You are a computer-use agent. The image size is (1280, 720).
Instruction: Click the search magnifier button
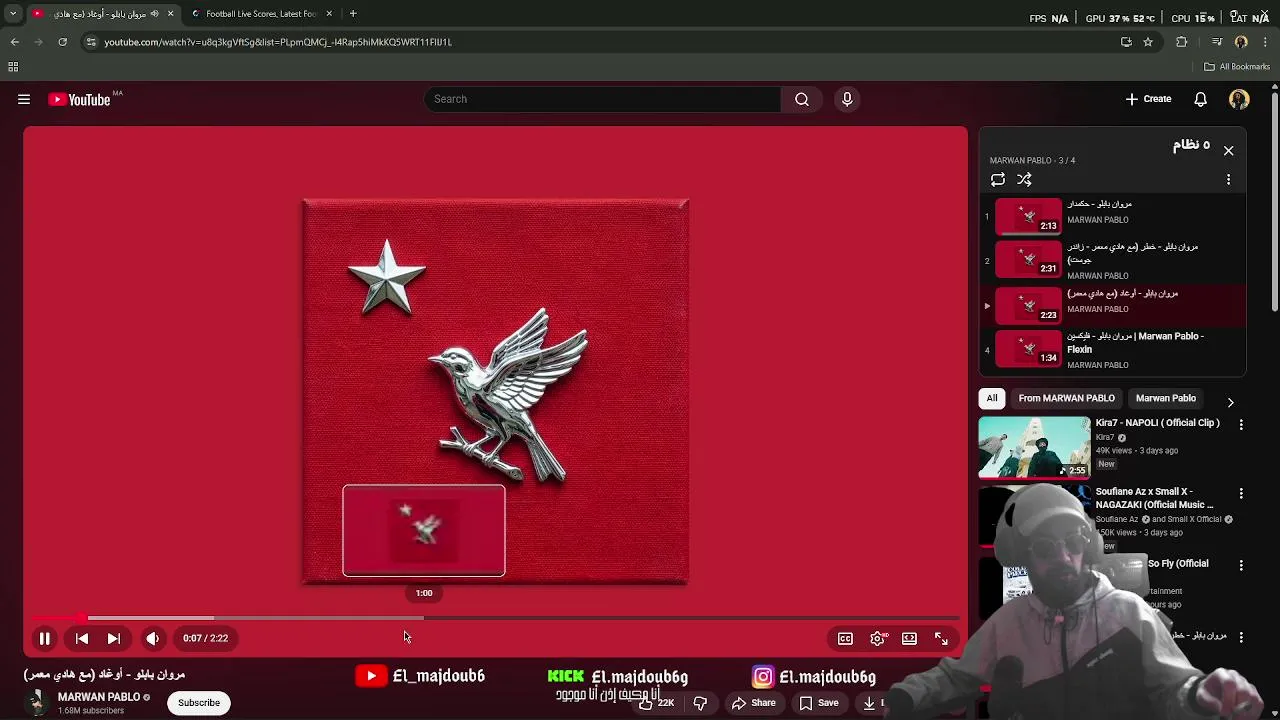[802, 99]
